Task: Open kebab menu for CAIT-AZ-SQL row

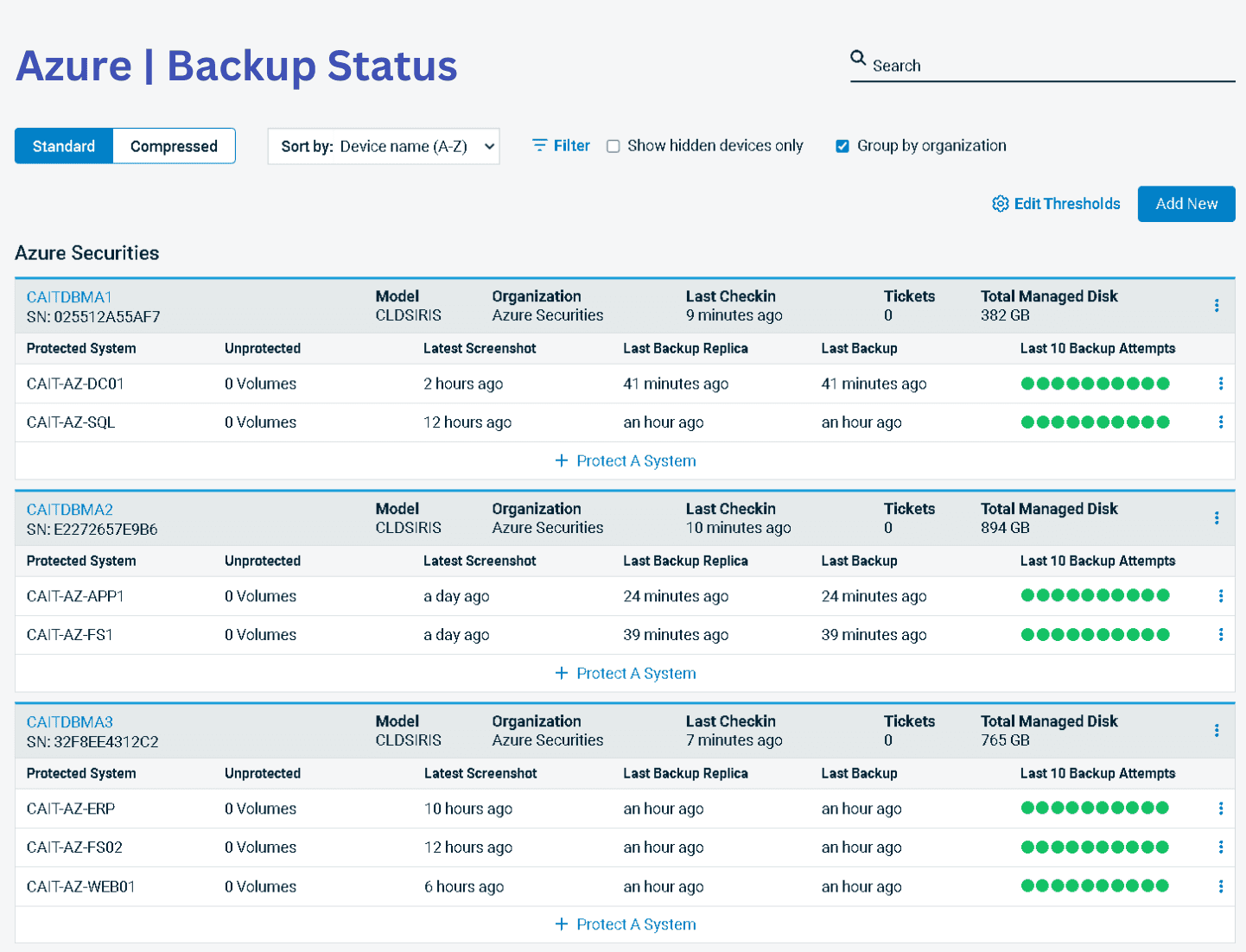Action: click(x=1220, y=422)
